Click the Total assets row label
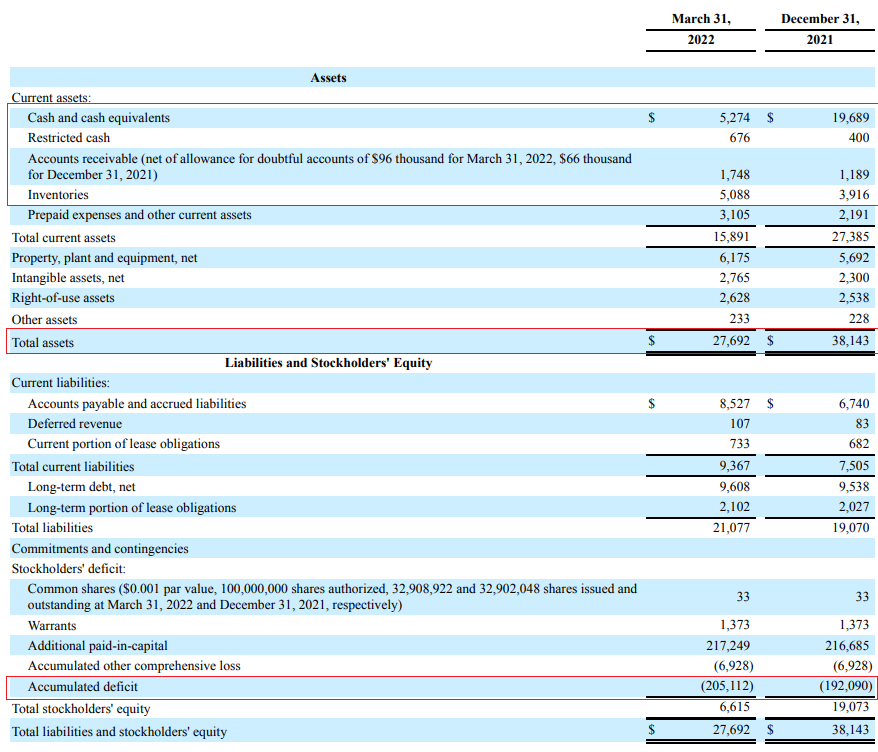This screenshot has height=752, width=878. (x=43, y=343)
